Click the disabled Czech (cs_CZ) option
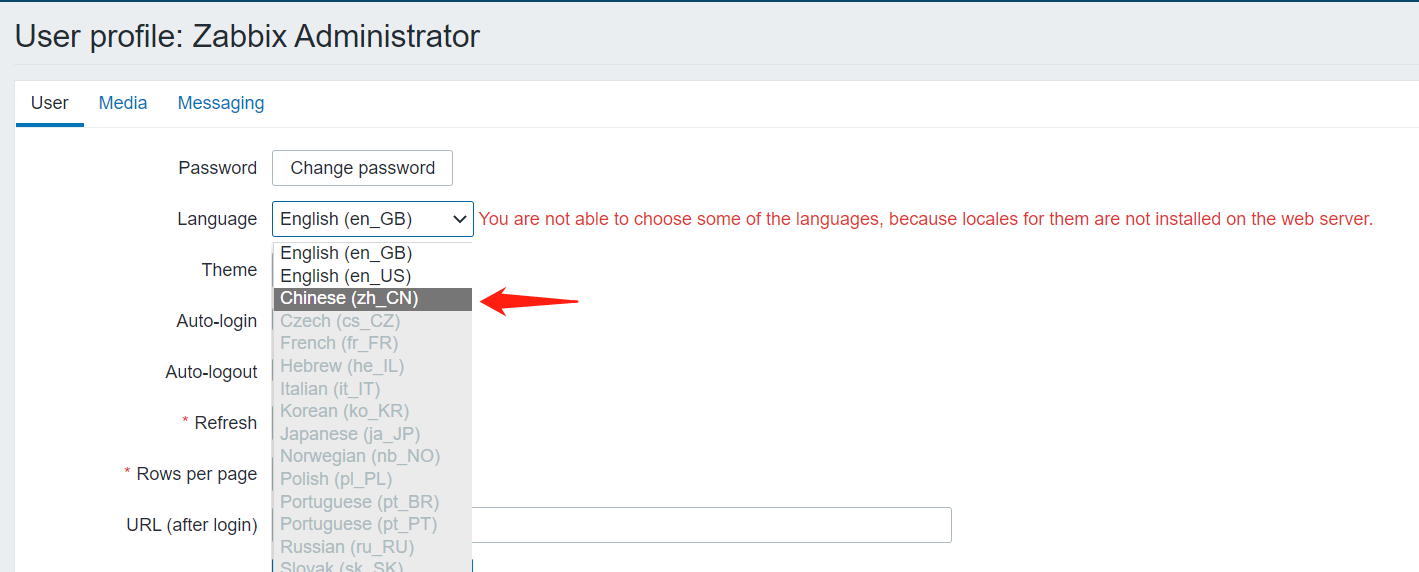 click(340, 321)
